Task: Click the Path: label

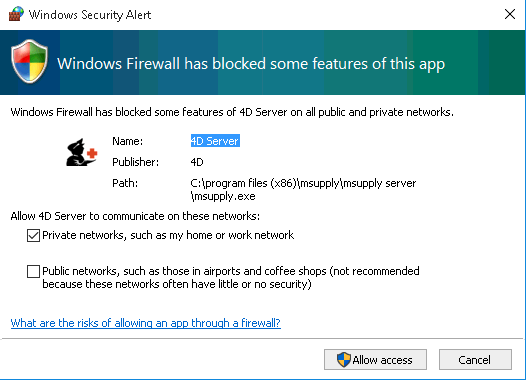Action: (125, 183)
